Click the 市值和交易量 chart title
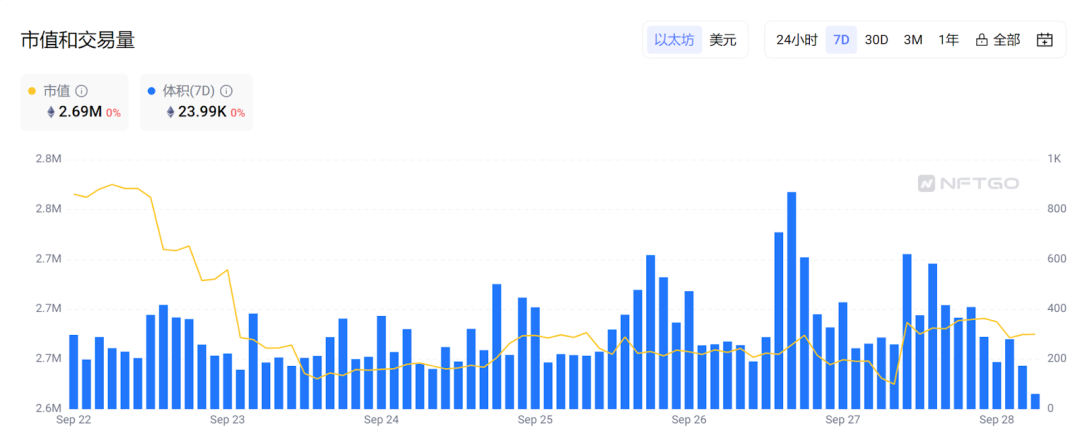This screenshot has width=1080, height=445. [78, 41]
